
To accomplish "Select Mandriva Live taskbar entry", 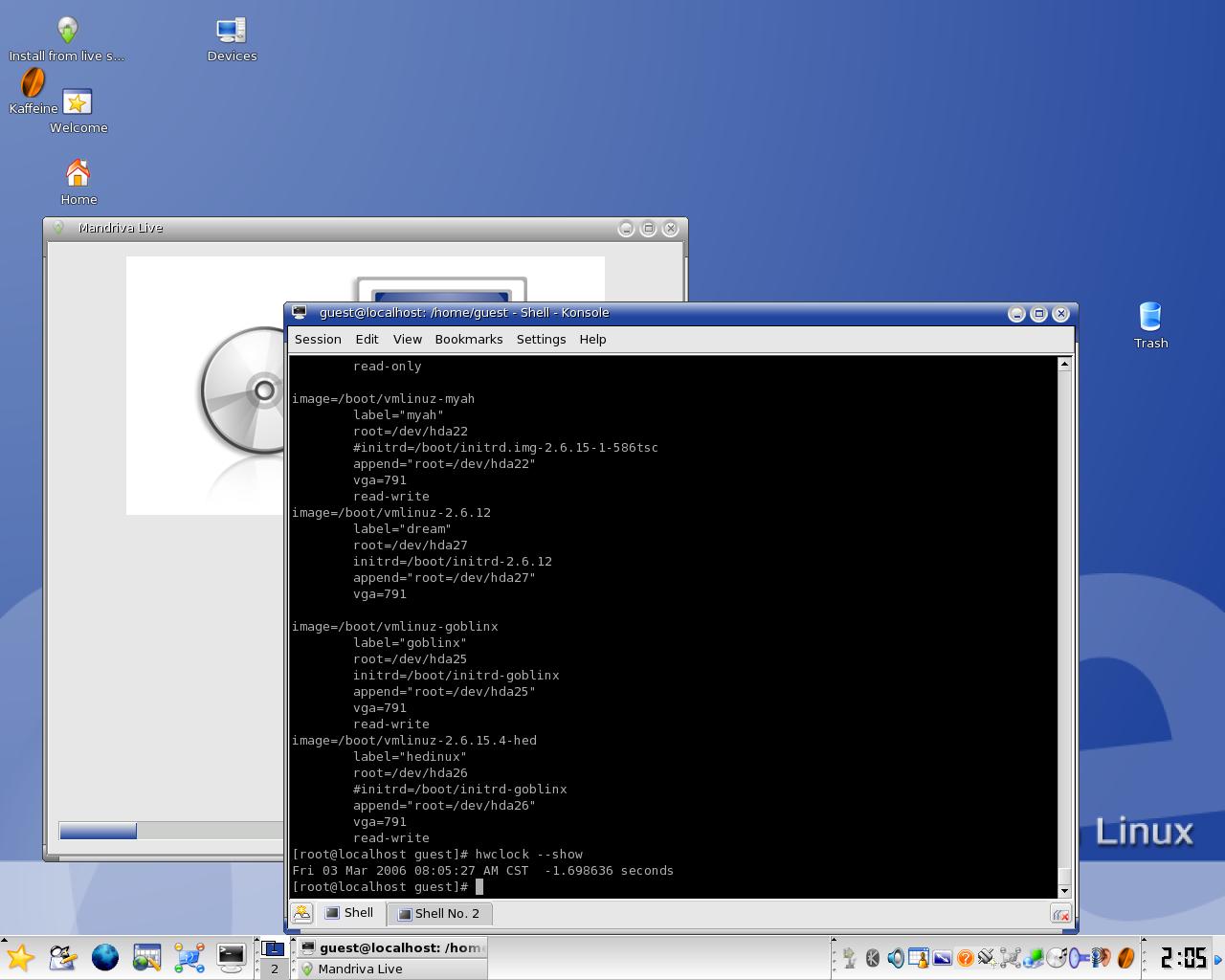I will click(x=391, y=969).
